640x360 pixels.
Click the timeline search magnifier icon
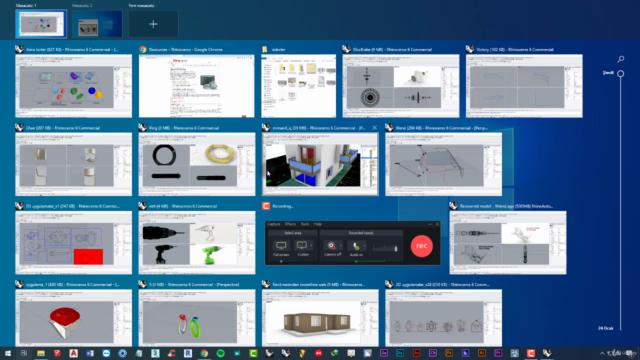(x=620, y=59)
